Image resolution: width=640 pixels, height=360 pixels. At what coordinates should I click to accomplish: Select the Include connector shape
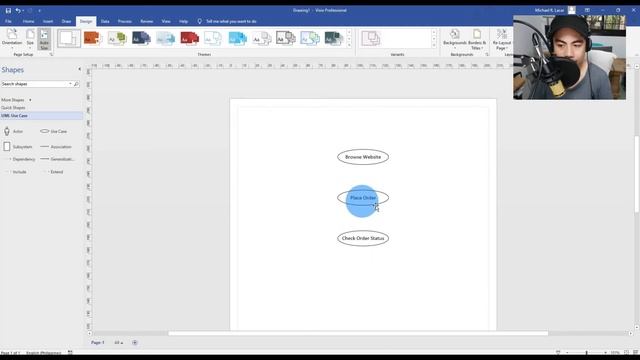(x=15, y=172)
